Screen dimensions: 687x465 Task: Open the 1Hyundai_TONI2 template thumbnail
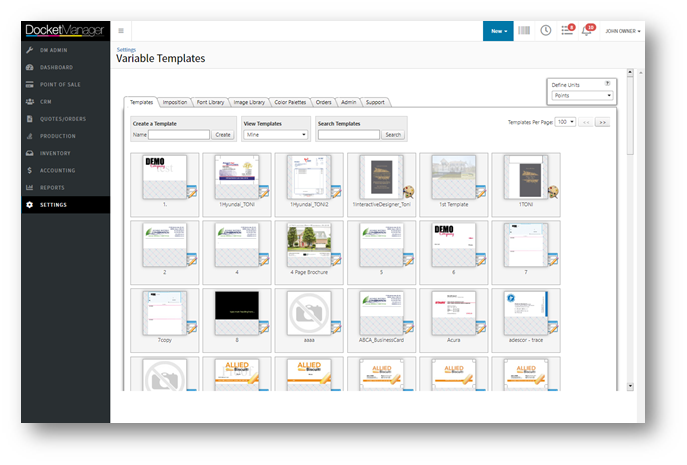click(x=309, y=177)
